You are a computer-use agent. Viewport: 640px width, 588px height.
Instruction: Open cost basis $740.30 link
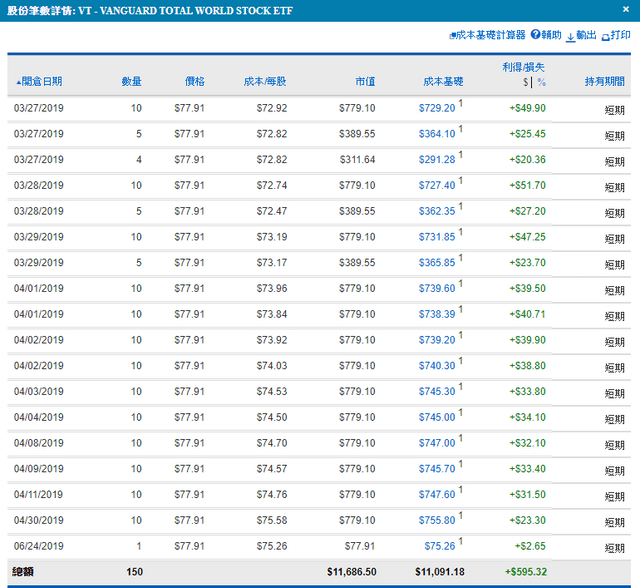coord(437,366)
